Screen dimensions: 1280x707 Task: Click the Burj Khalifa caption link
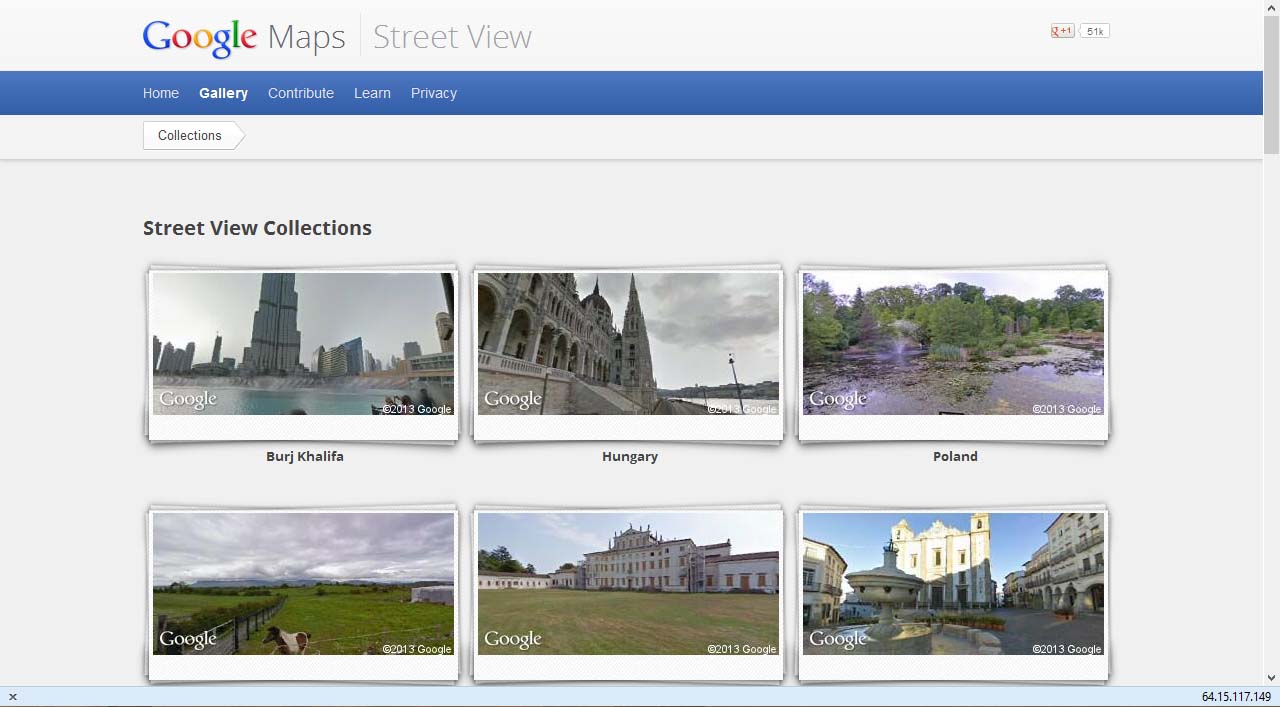click(305, 456)
